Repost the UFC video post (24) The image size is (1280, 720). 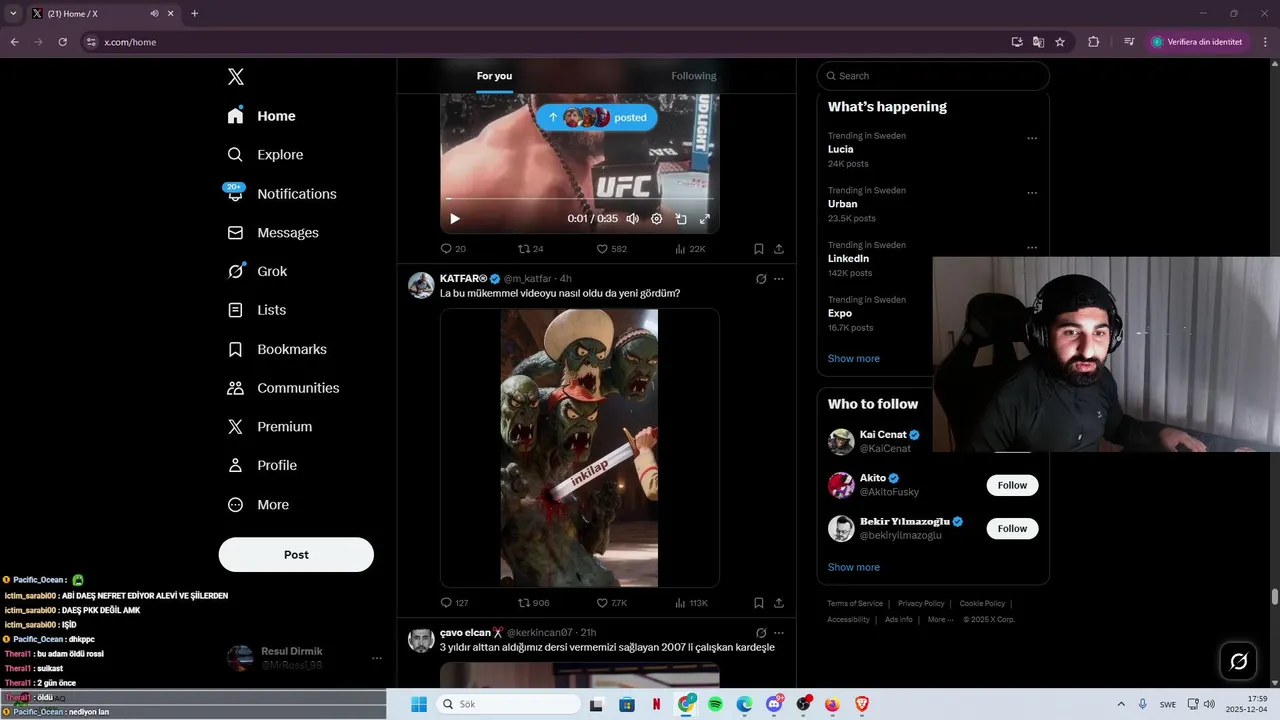[530, 249]
